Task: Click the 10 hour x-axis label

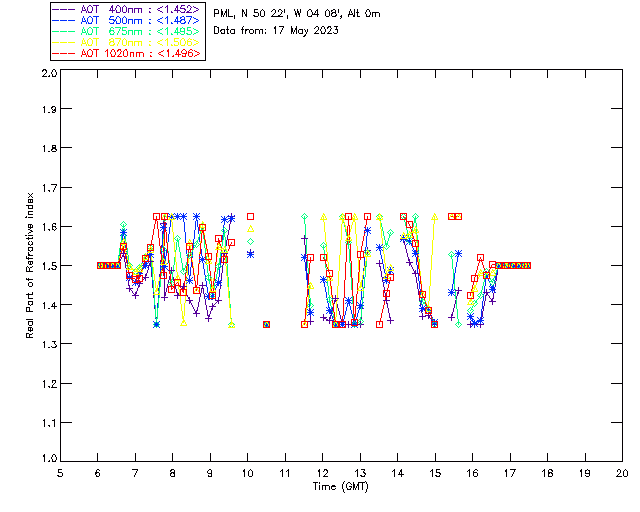Action: click(x=247, y=473)
